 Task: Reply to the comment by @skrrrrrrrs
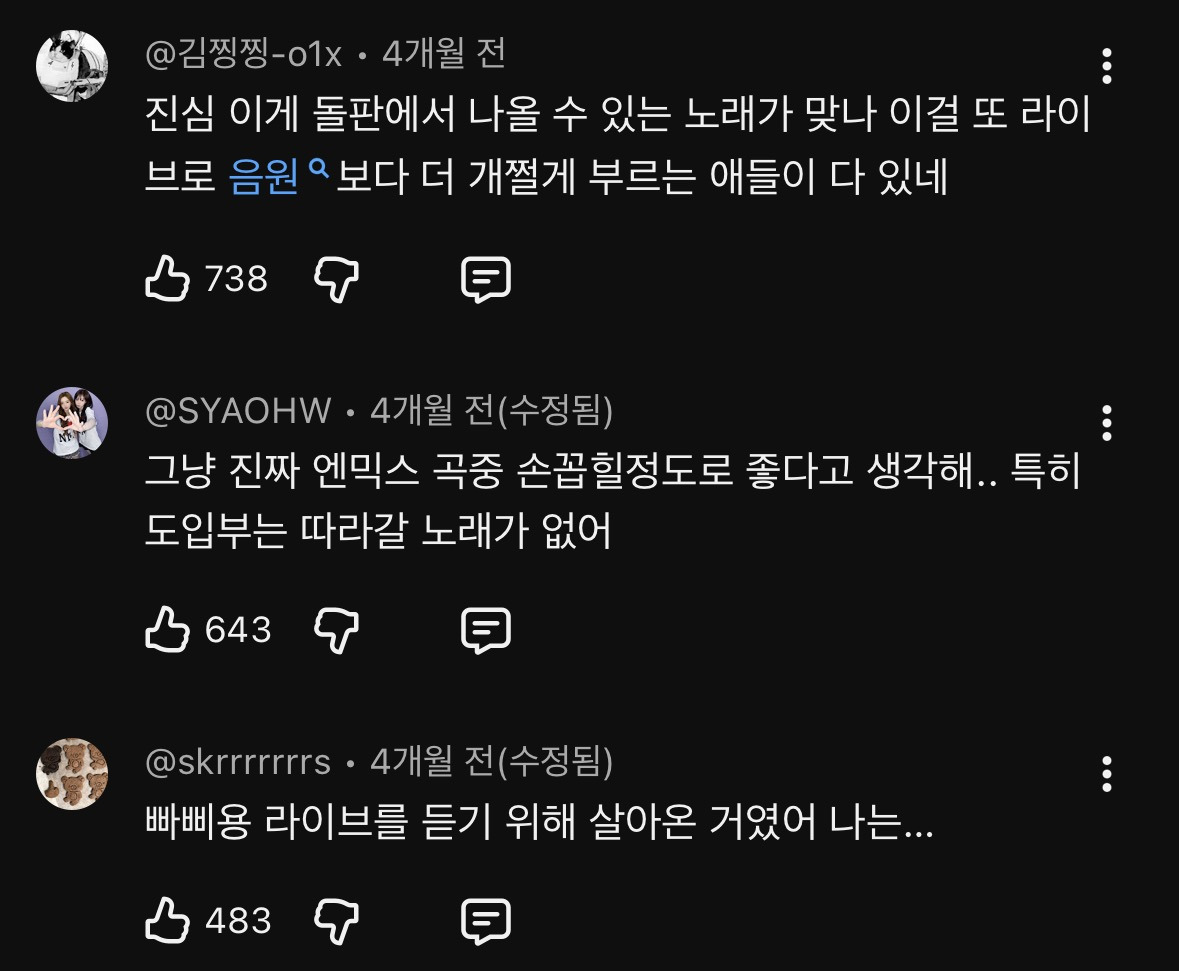pos(486,920)
